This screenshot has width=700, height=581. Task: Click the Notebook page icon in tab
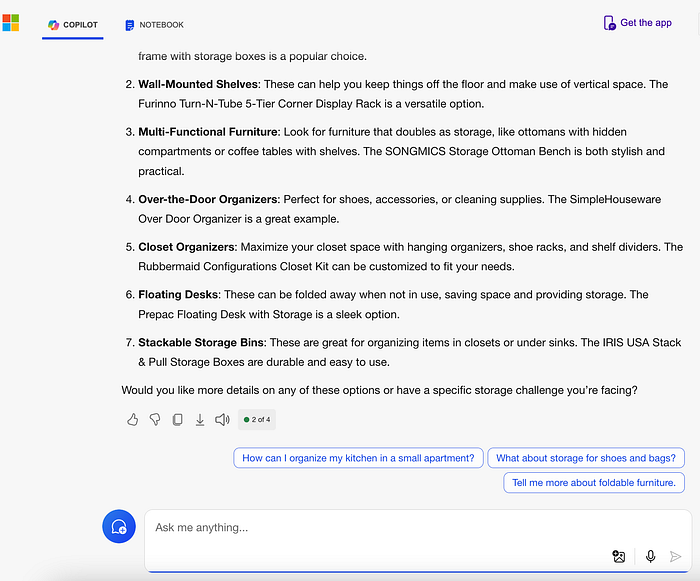coord(129,25)
